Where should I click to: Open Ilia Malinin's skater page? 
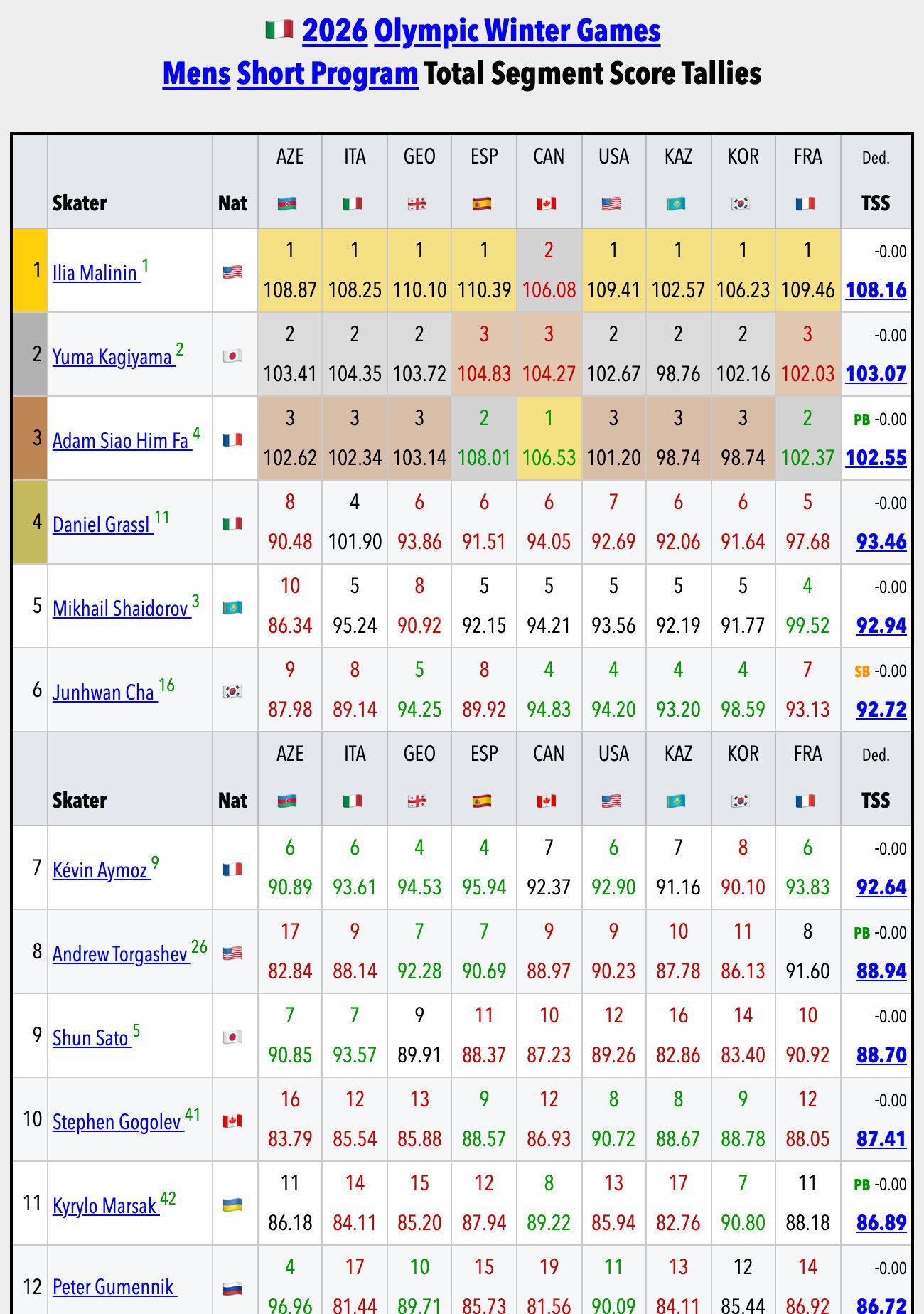[96, 273]
